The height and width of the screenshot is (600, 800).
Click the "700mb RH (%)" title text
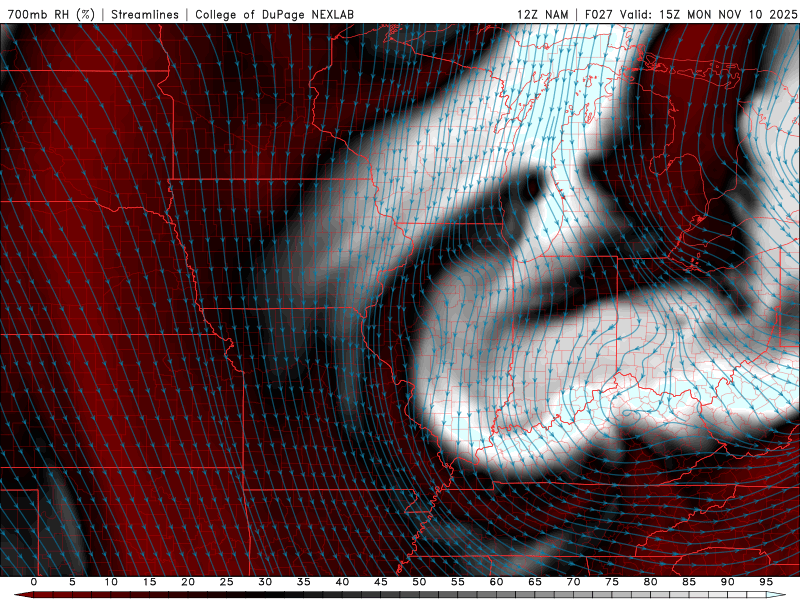tap(51, 14)
